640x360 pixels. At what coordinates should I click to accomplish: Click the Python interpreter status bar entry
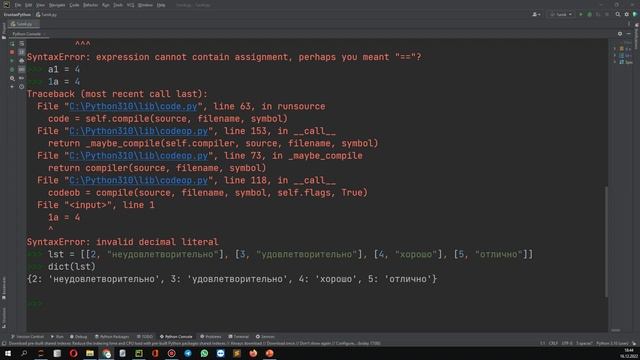(x=612, y=343)
